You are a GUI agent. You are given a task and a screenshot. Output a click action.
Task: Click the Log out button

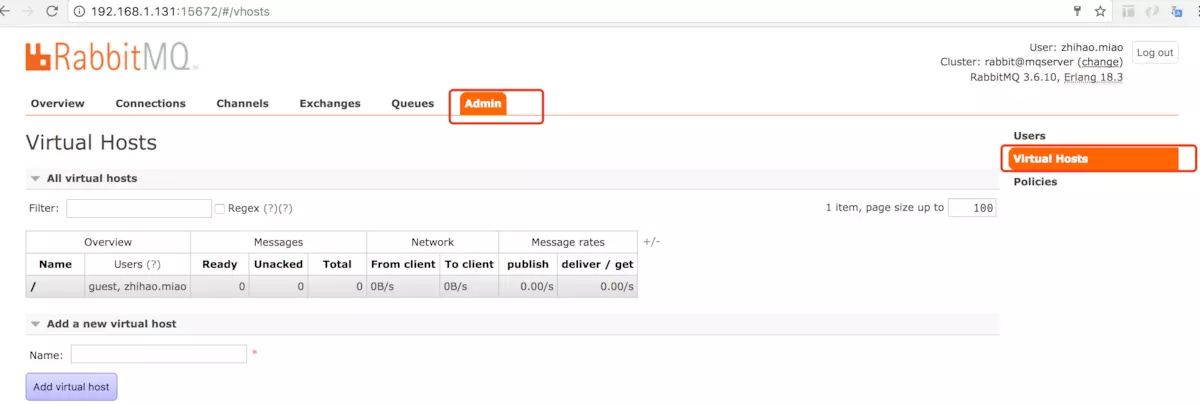[1155, 53]
